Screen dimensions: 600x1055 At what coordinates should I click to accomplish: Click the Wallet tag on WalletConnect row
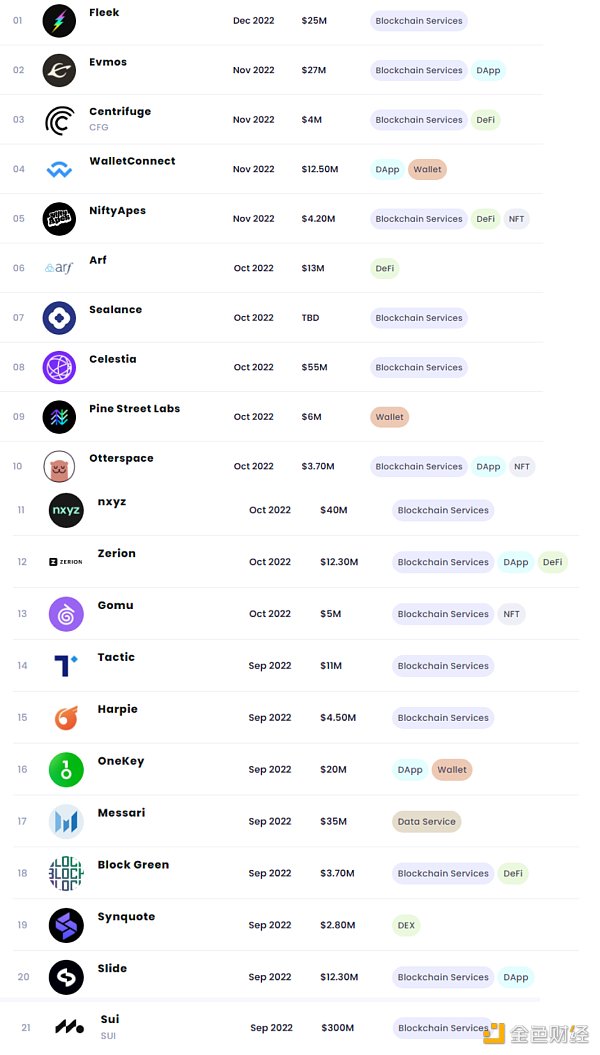(427, 170)
